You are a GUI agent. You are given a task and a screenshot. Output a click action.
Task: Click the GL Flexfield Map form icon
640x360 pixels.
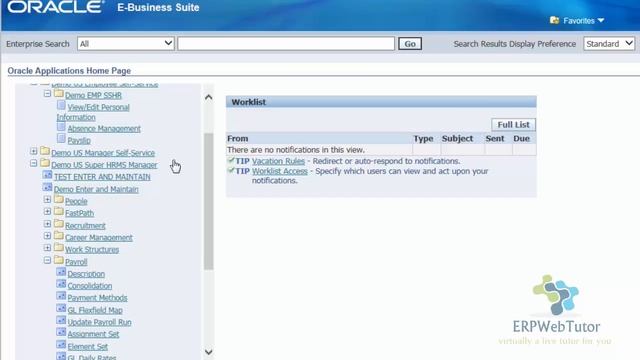[x=61, y=308]
